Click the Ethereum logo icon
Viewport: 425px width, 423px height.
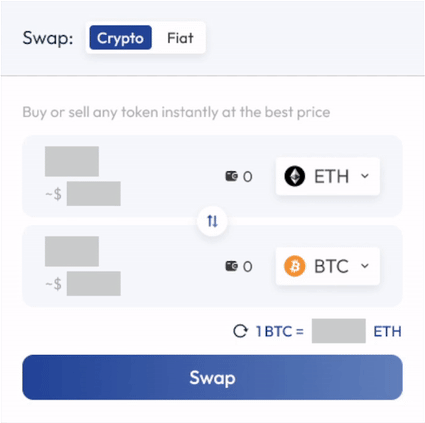(x=295, y=176)
